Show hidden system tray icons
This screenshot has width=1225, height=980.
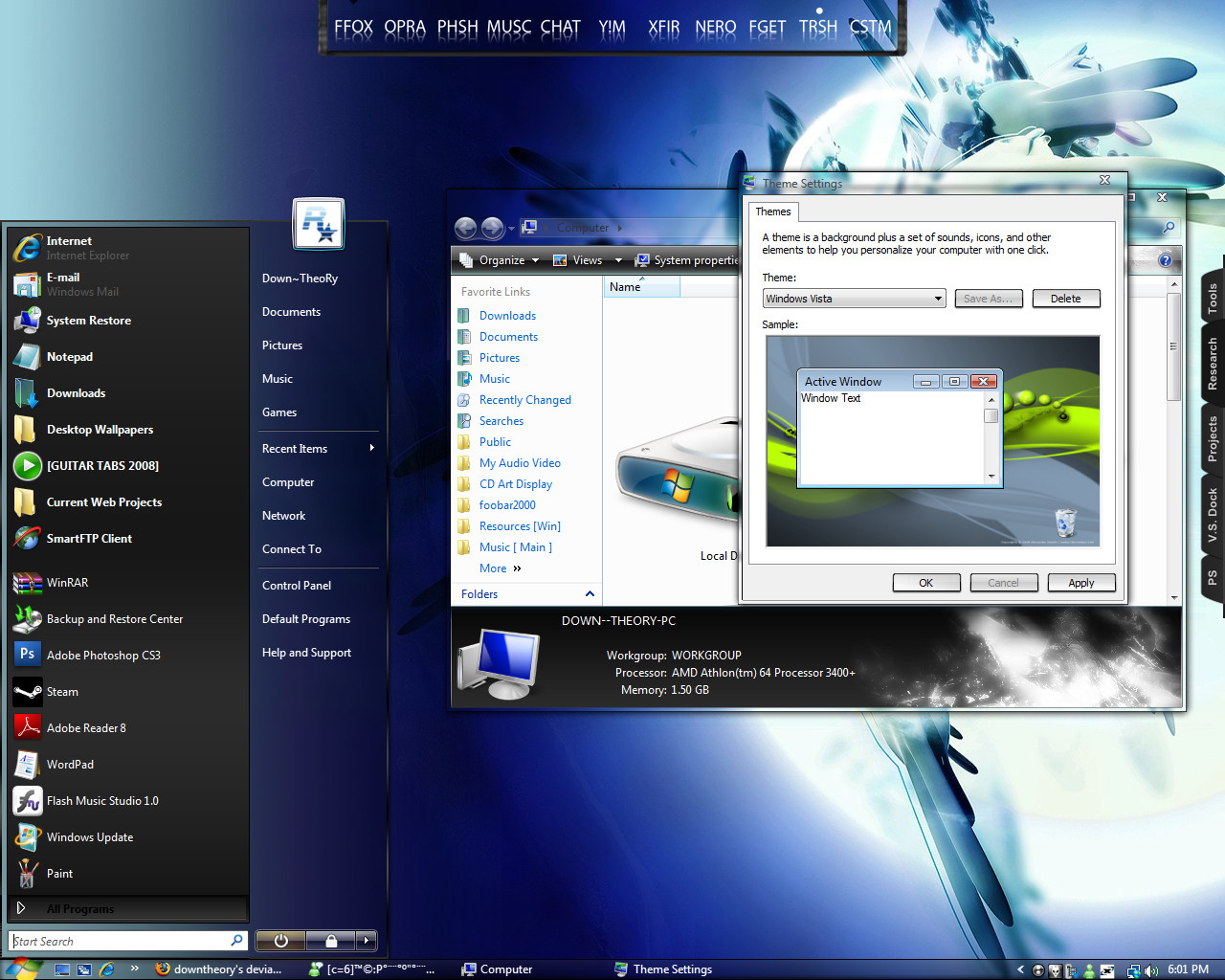[1020, 970]
